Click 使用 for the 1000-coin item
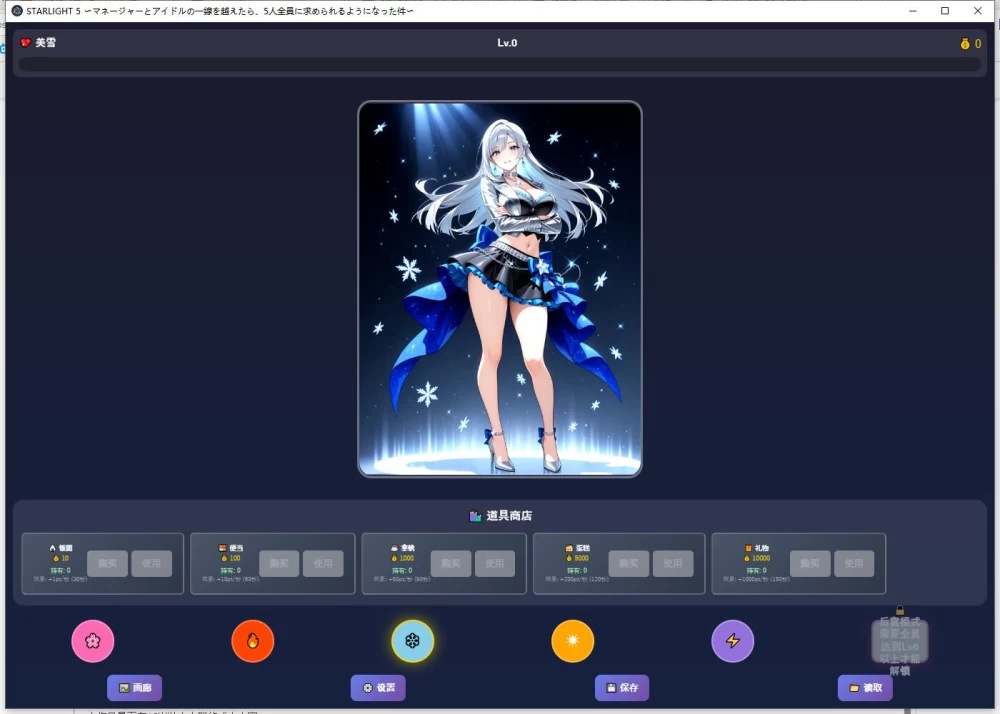Screen dimensions: 1000x714 (495, 564)
